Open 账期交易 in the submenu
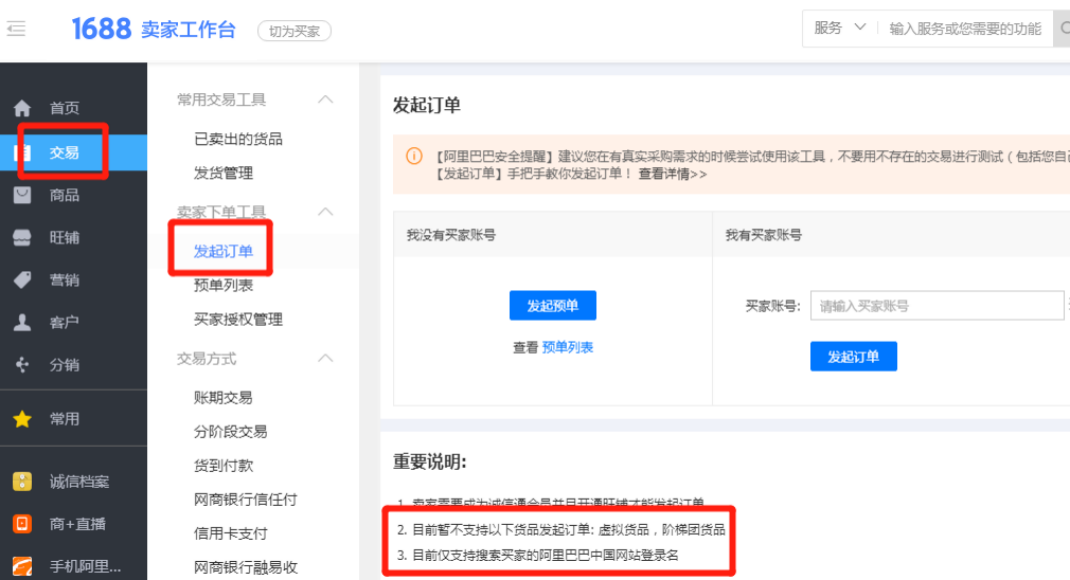Screen dimensions: 1070x580 click(x=223, y=397)
